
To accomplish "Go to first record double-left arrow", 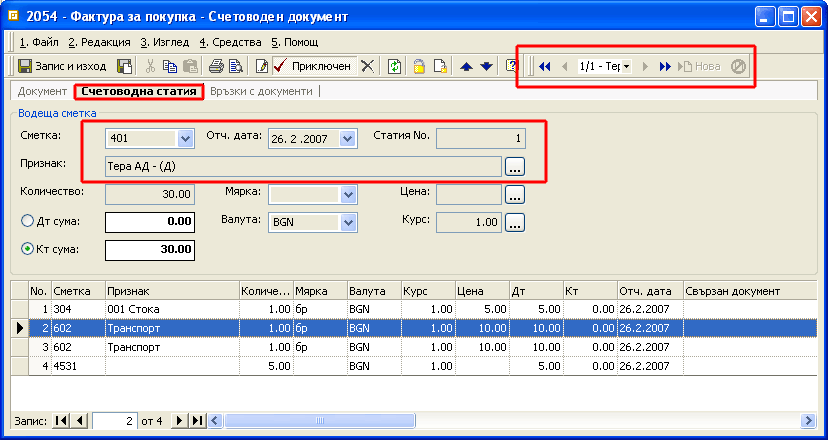I will [x=544, y=67].
